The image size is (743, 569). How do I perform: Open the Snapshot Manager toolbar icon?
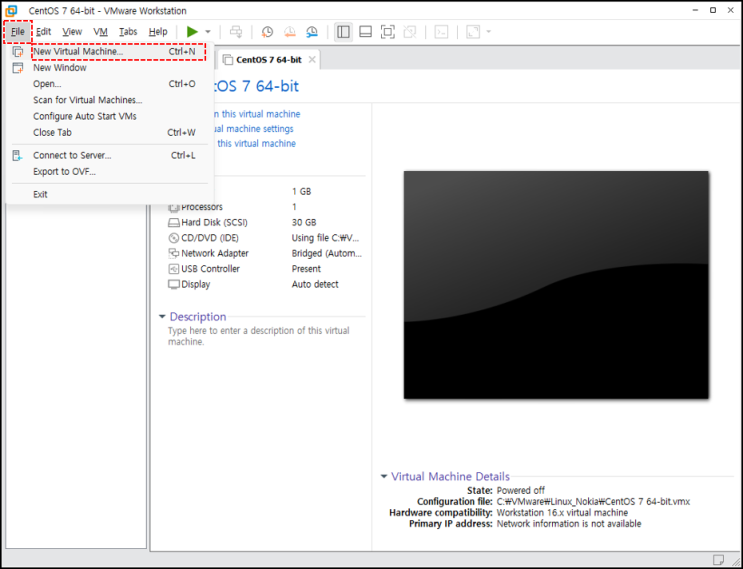point(312,32)
